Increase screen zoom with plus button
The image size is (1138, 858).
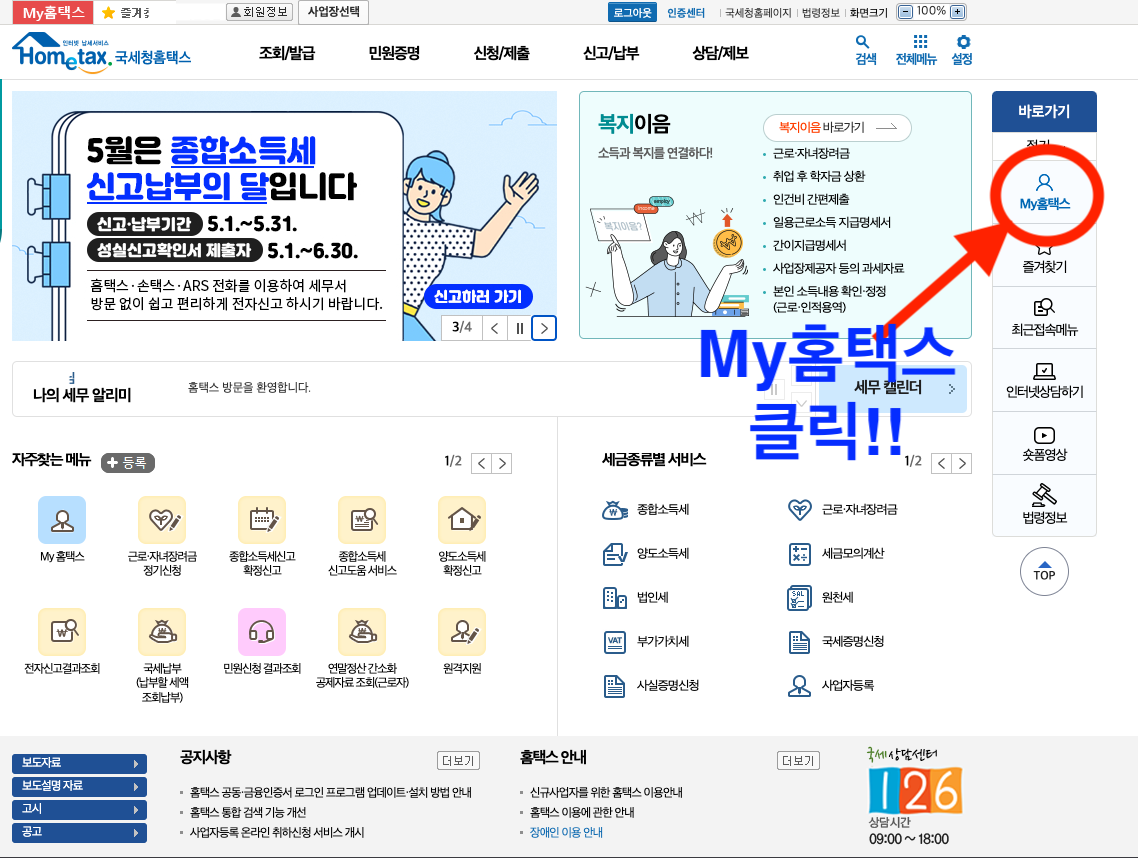coord(958,12)
